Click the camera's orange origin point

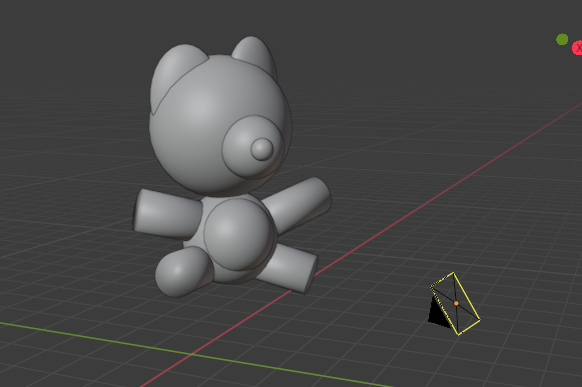coord(456,303)
